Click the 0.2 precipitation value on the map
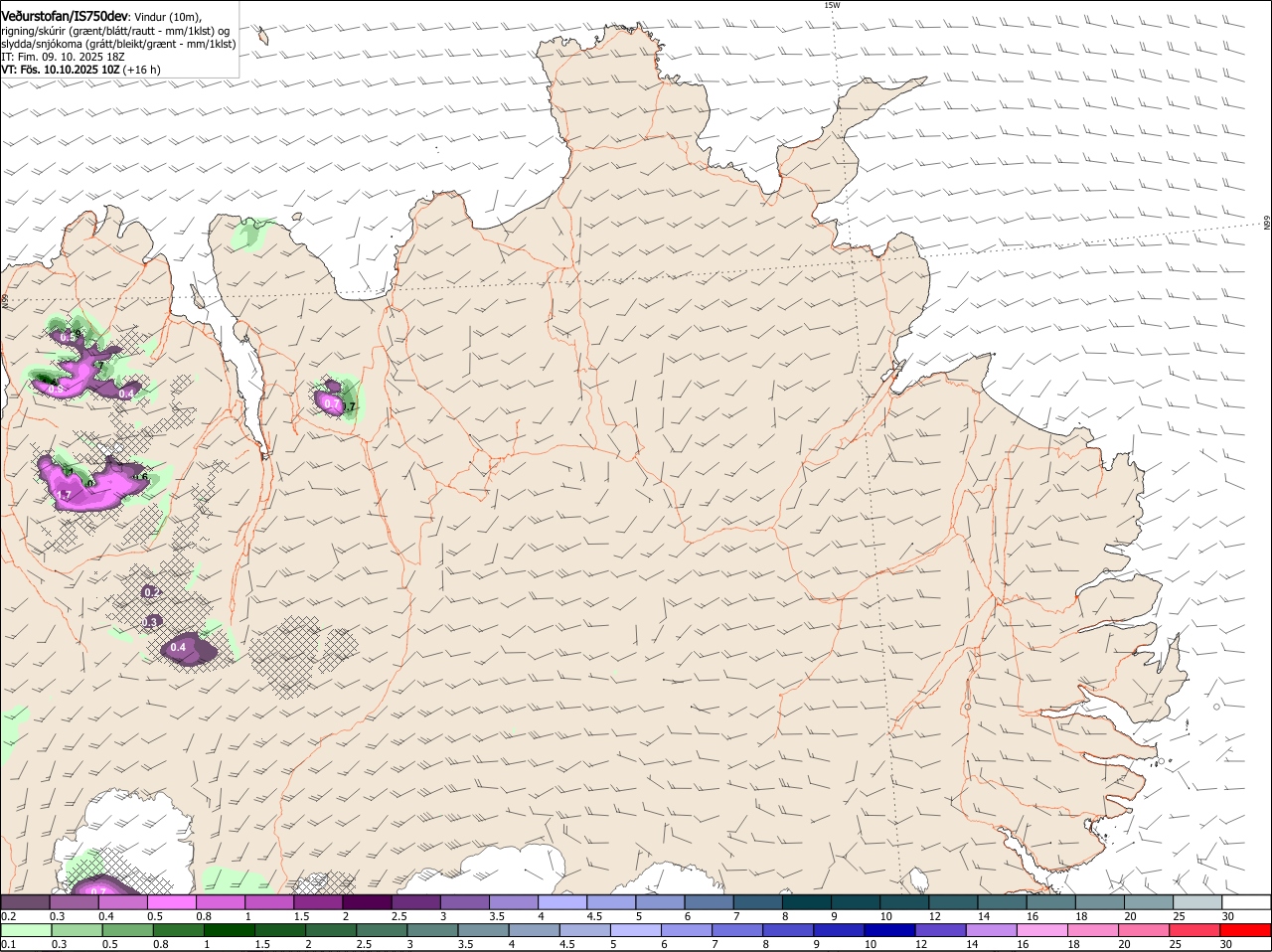Image resolution: width=1272 pixels, height=952 pixels. tap(151, 592)
